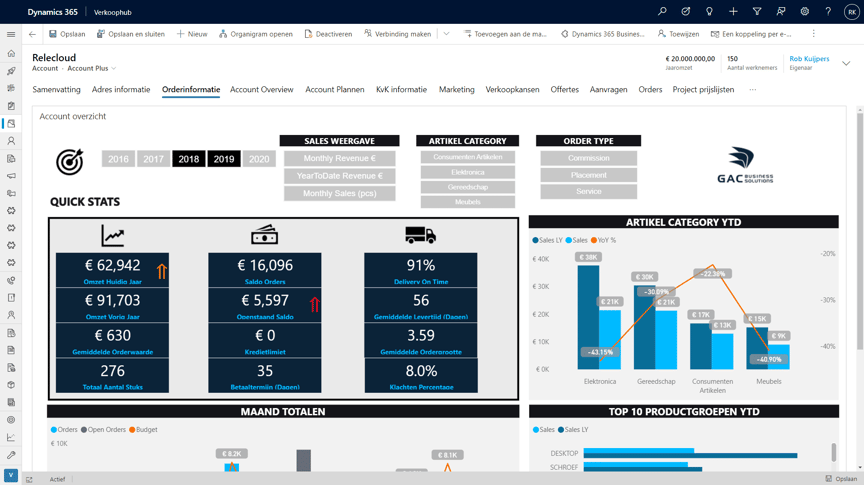Open the advanced find filter icon
The image size is (864, 485).
tap(757, 12)
